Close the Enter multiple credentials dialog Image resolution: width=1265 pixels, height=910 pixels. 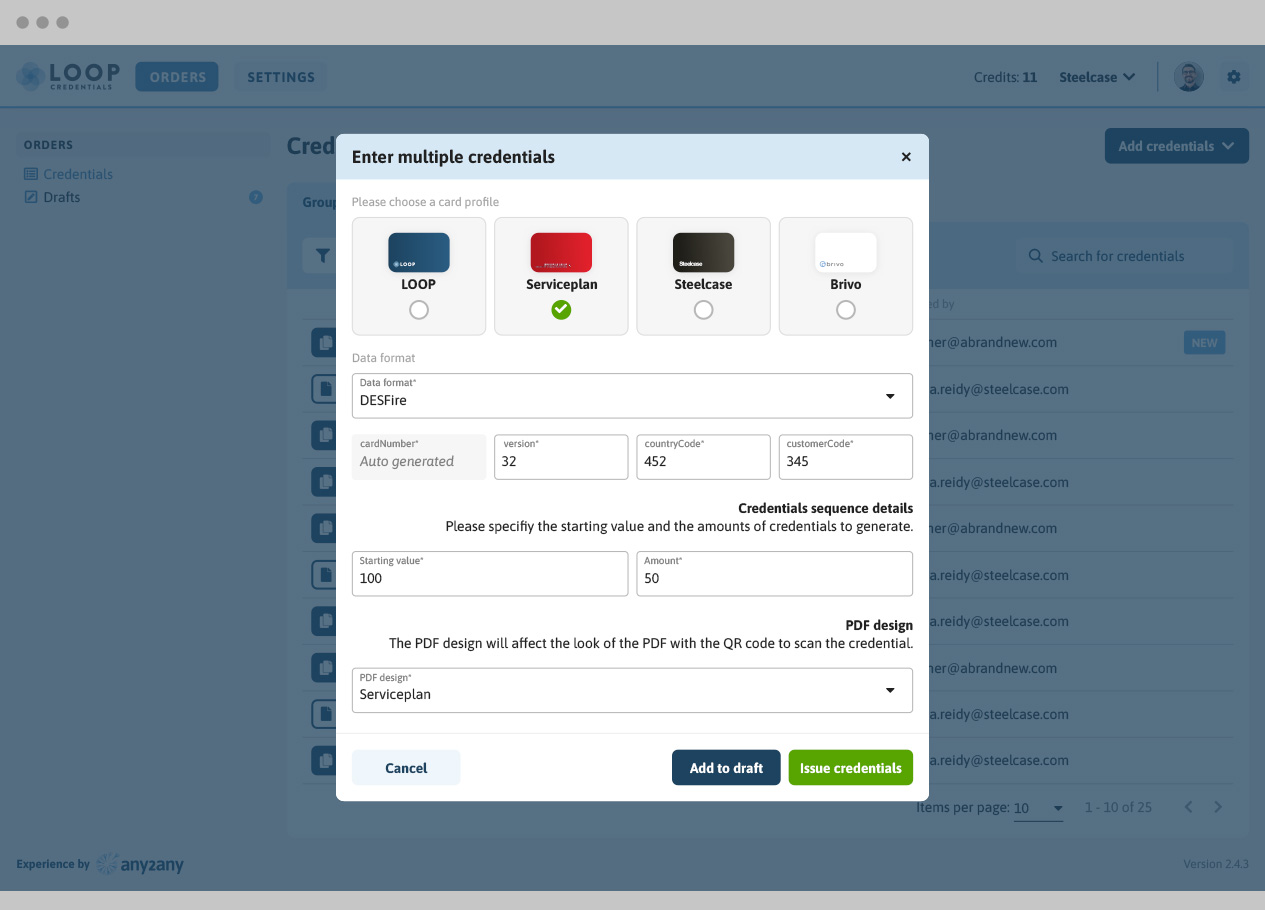click(906, 157)
